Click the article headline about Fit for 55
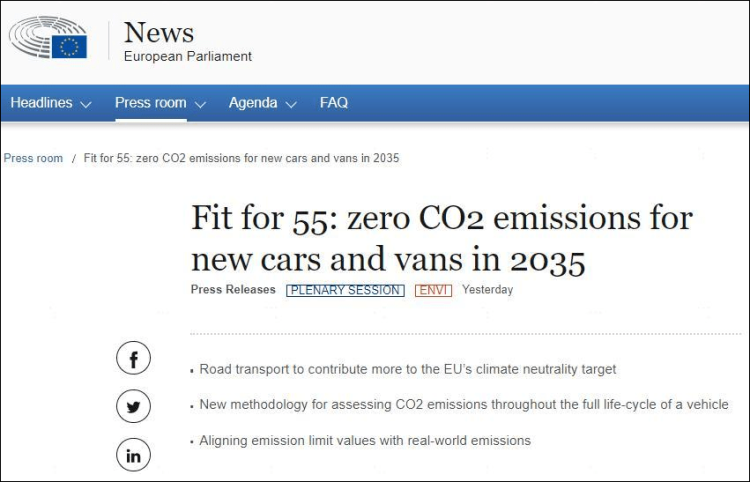750x482 pixels. click(x=441, y=240)
